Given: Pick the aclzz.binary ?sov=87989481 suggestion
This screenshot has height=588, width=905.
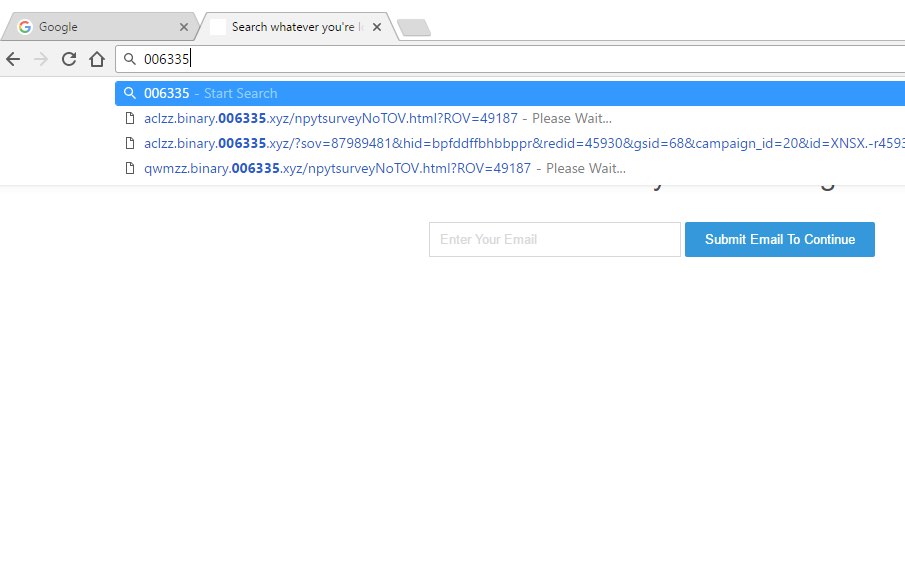Looking at the screenshot, I should 500,143.
